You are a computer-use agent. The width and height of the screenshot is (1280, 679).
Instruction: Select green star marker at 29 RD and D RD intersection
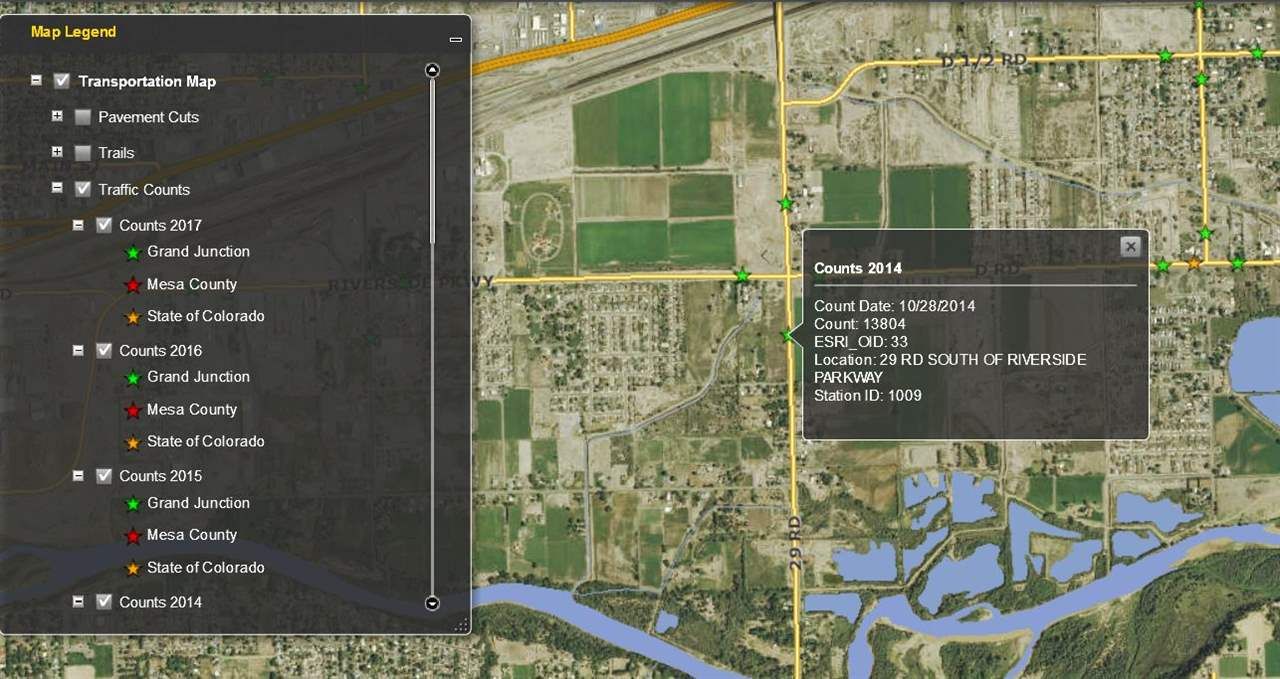coord(742,275)
